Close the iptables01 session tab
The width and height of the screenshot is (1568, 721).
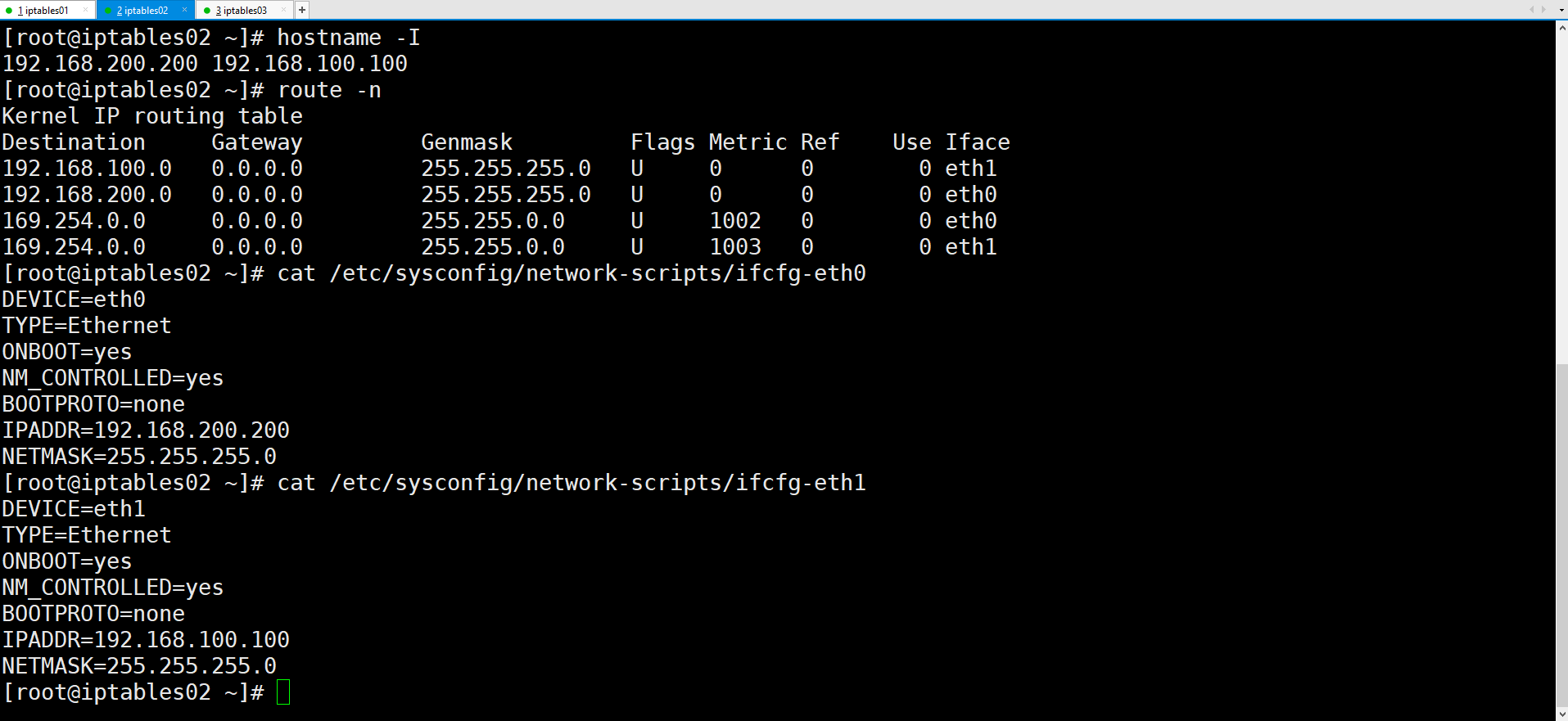tap(85, 10)
